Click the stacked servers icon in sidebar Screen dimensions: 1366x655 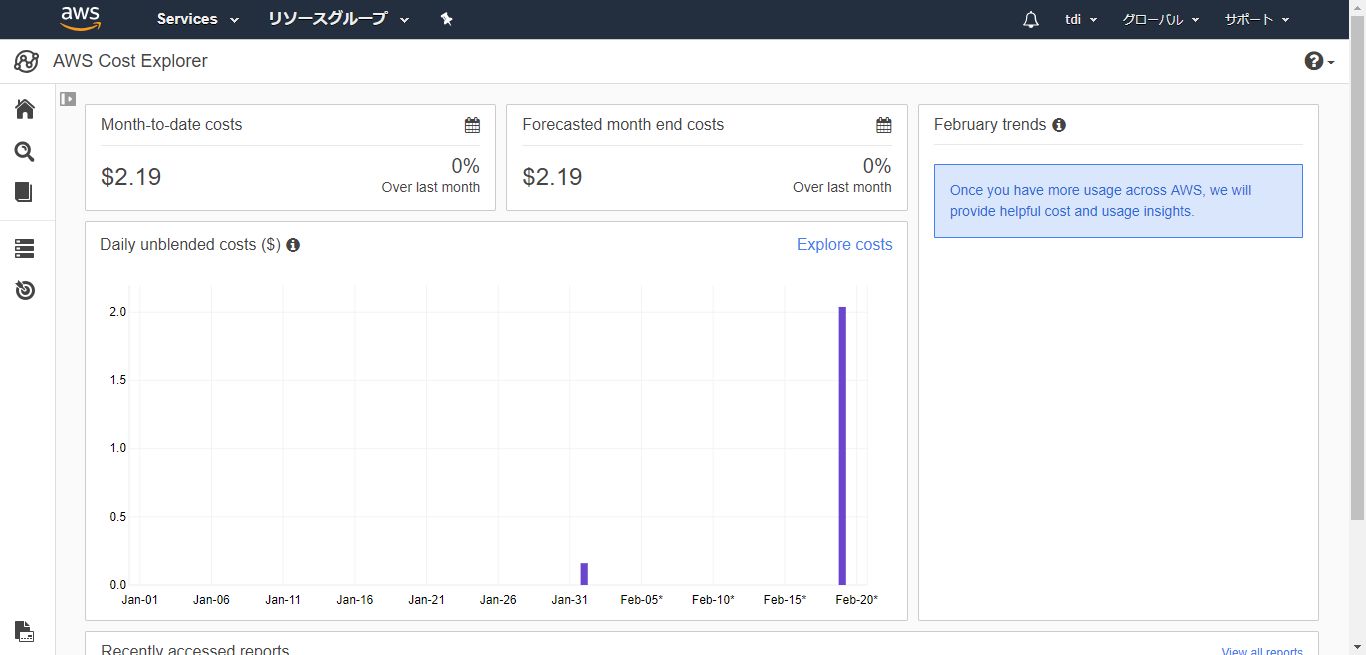point(25,248)
